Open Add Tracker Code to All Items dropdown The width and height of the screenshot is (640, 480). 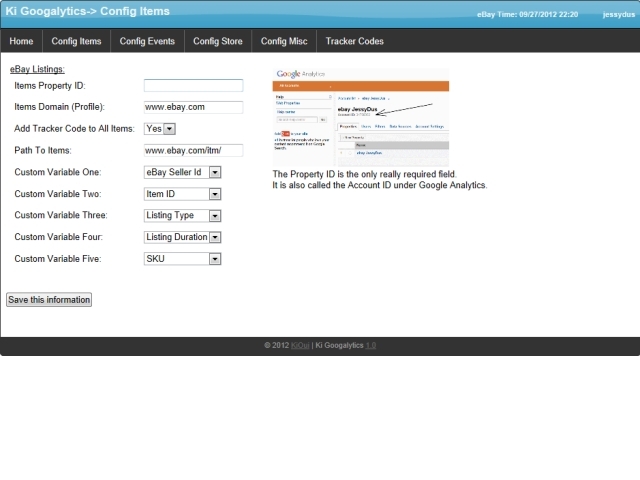click(160, 129)
